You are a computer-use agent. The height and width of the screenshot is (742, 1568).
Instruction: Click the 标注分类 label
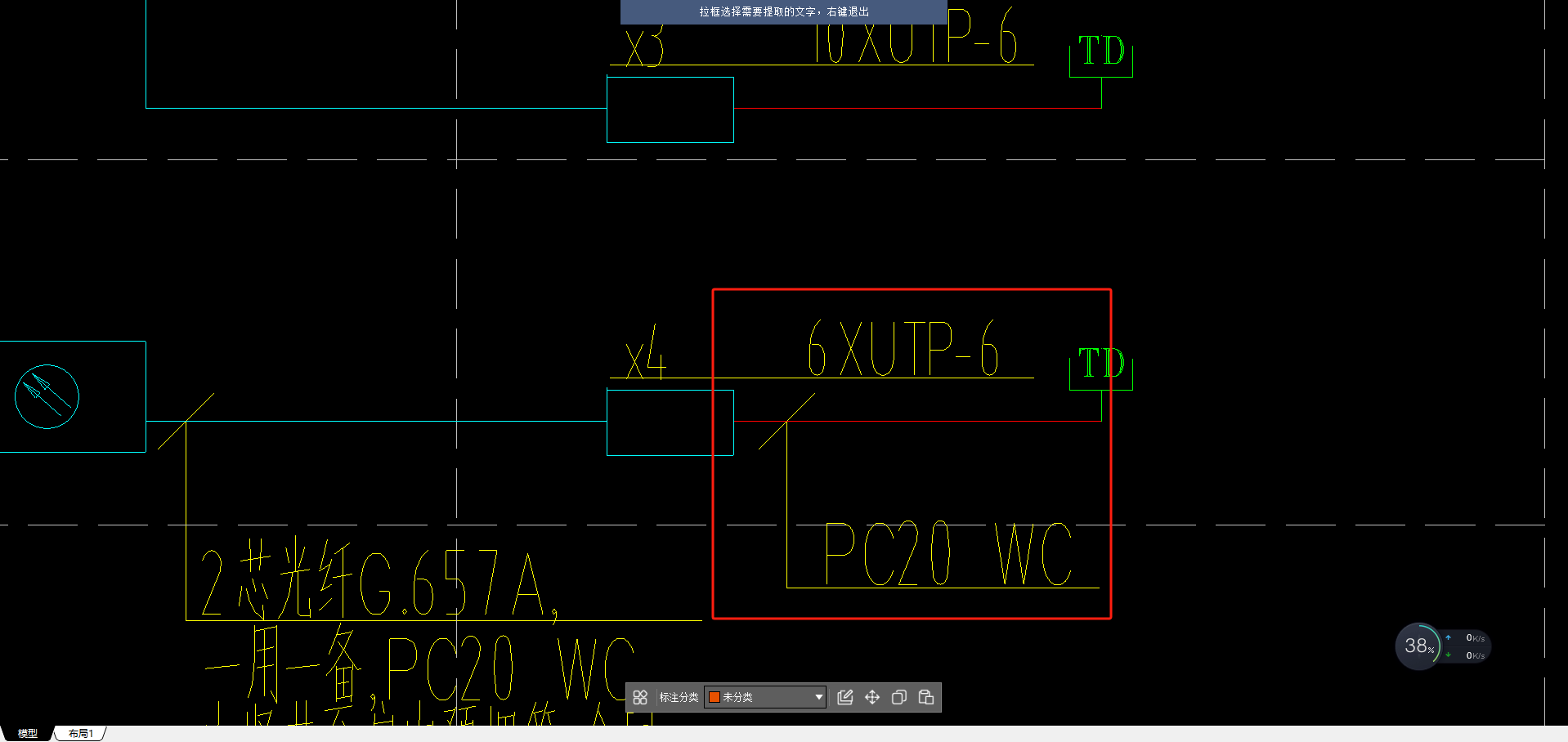(679, 697)
